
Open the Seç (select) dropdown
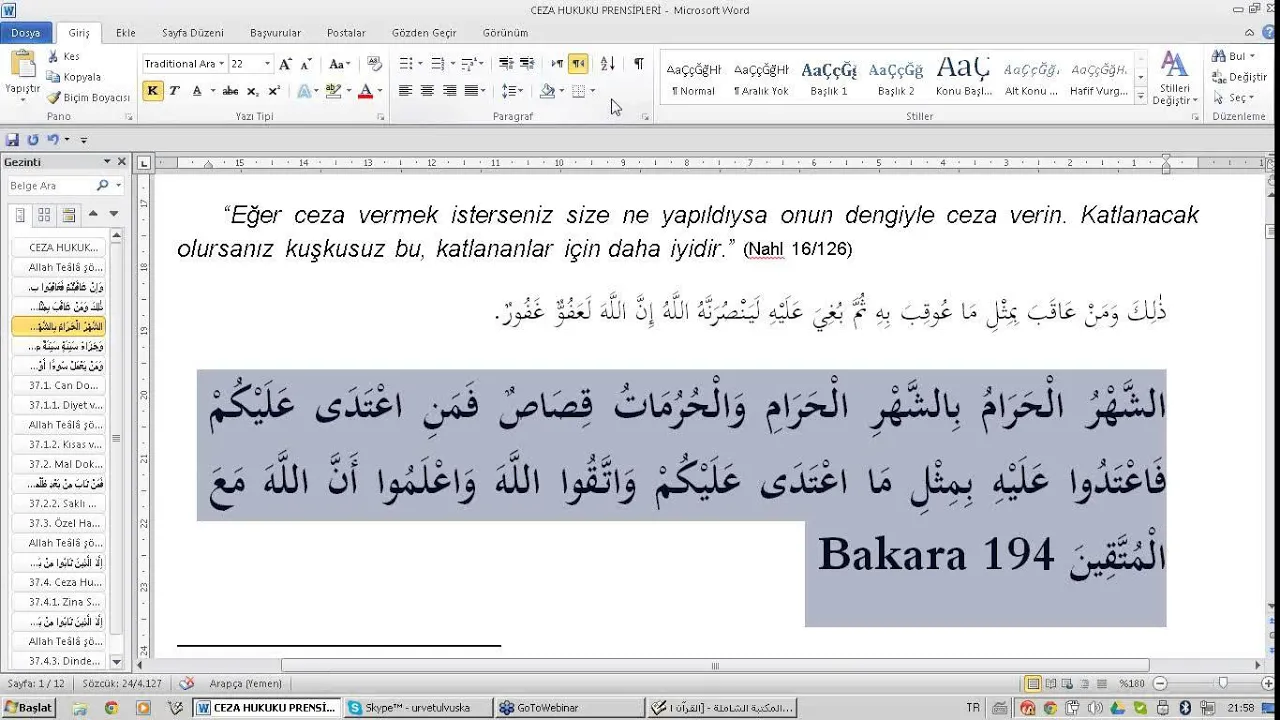pyautogui.click(x=1234, y=98)
